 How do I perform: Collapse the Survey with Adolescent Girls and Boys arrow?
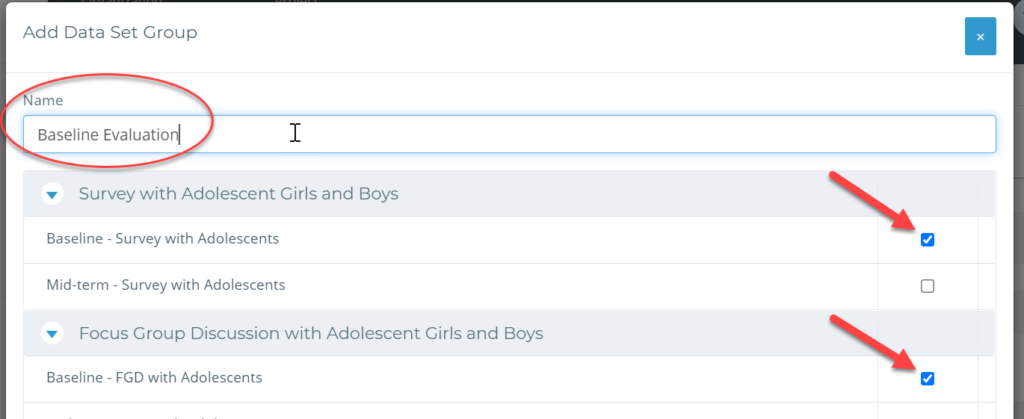click(x=52, y=194)
